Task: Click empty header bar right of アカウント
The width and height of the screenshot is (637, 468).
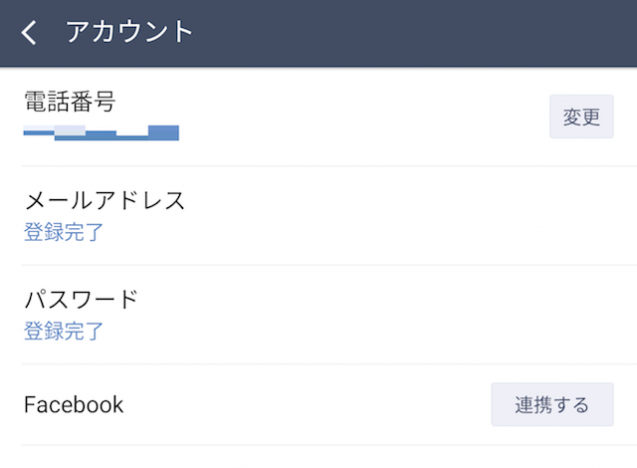Action: click(x=420, y=33)
